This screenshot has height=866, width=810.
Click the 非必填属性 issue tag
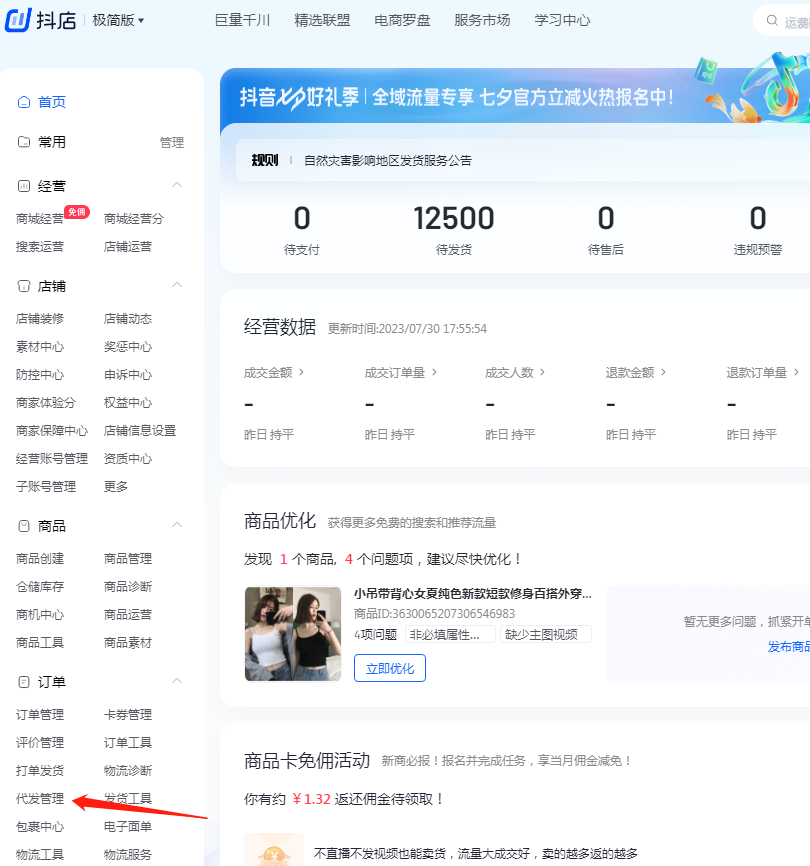[x=449, y=635]
